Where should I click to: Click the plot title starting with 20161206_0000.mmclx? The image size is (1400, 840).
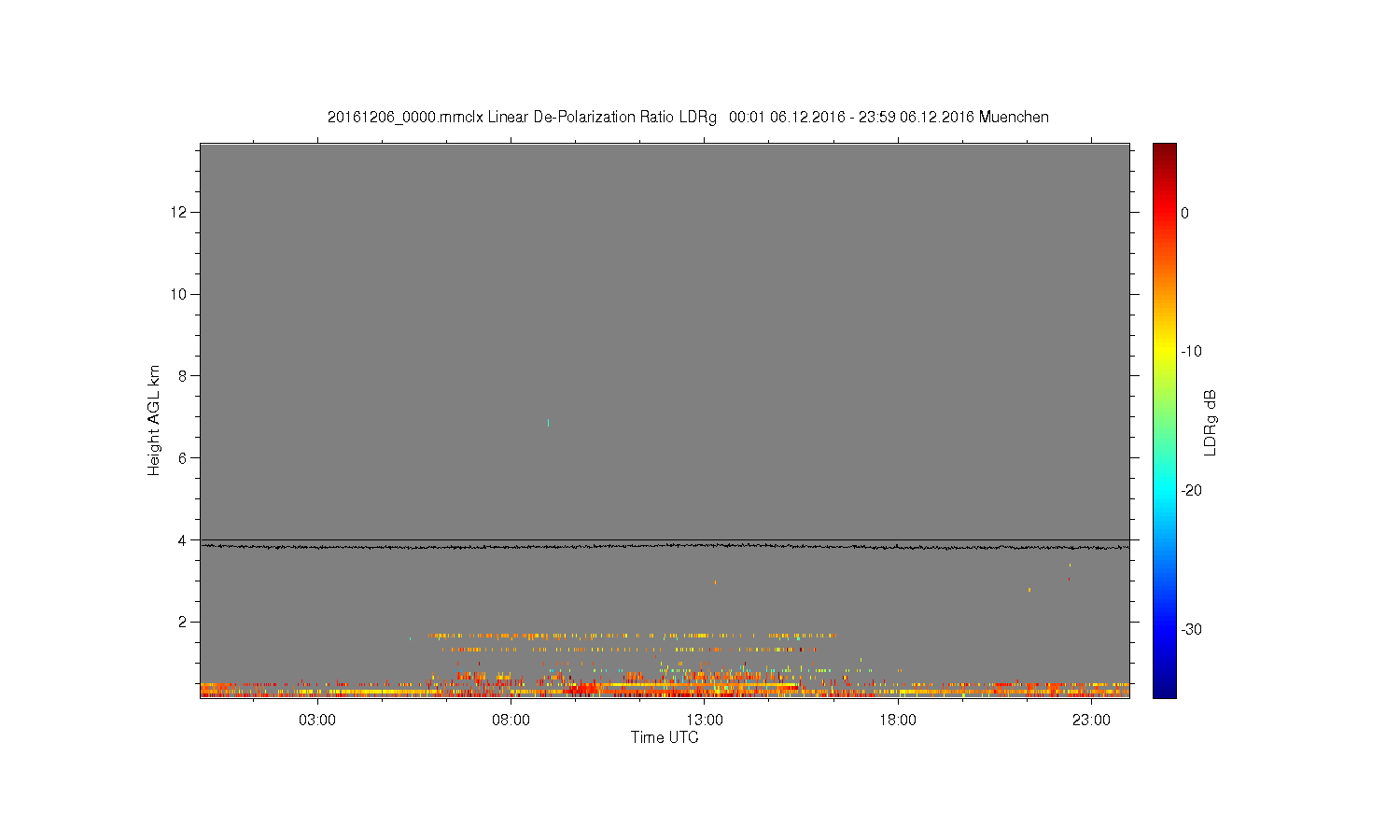(x=688, y=118)
